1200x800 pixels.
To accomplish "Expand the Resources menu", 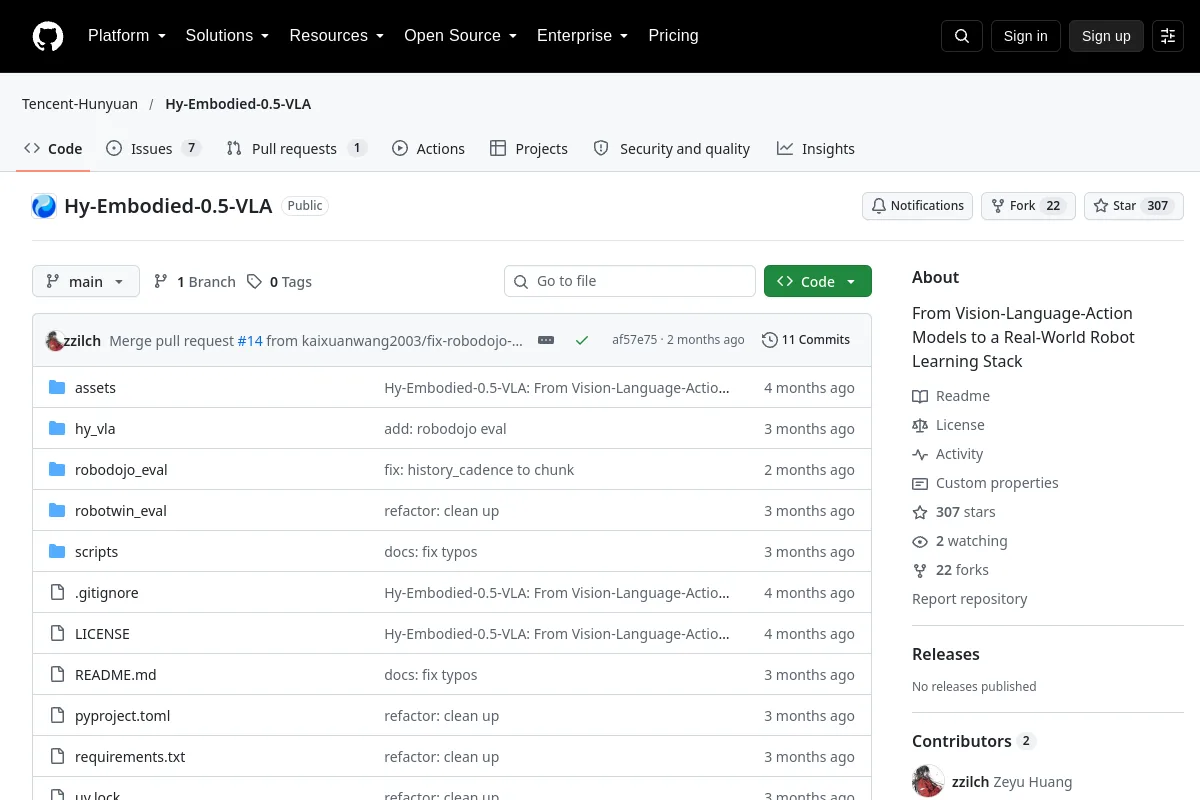I will tap(337, 36).
